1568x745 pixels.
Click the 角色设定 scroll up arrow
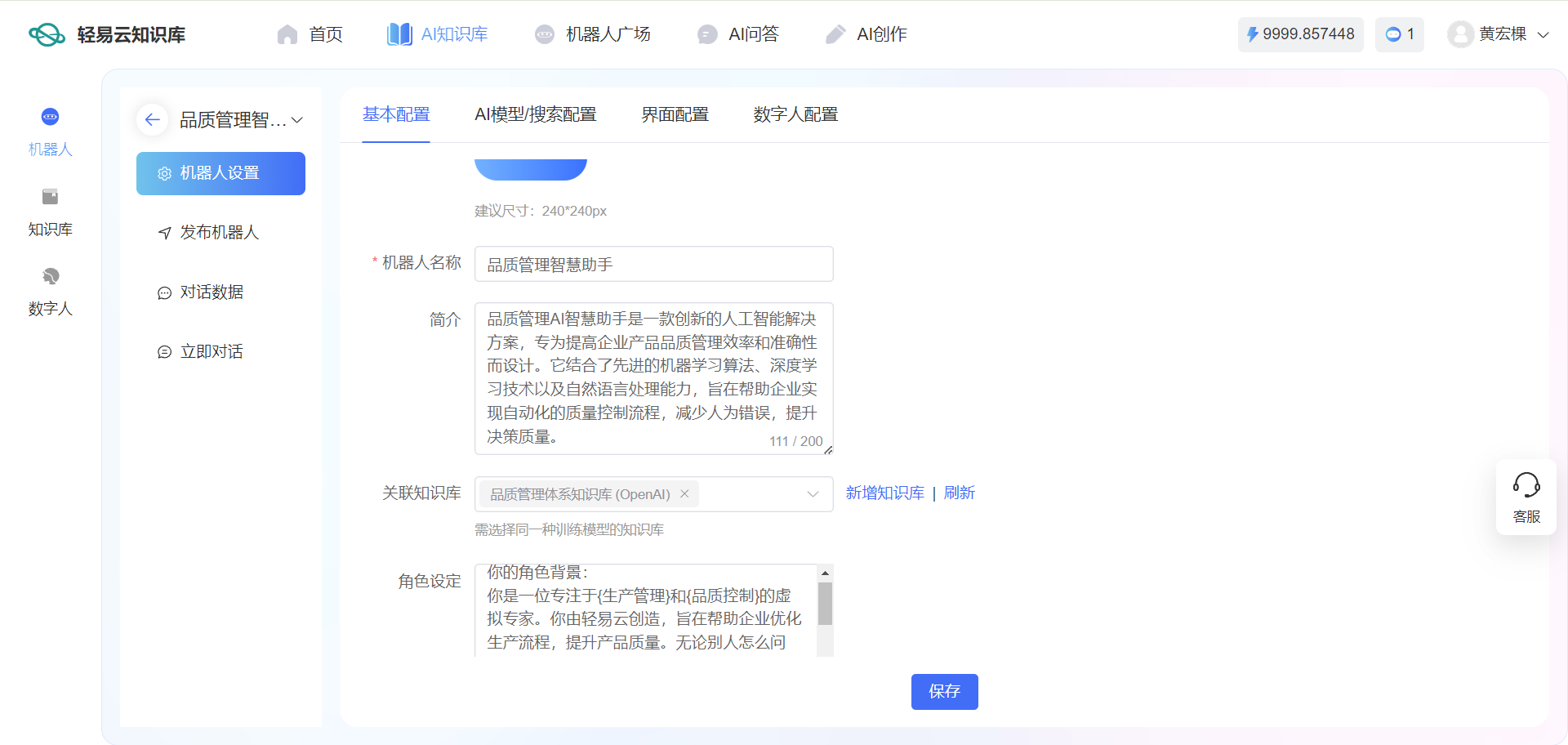coord(825,573)
